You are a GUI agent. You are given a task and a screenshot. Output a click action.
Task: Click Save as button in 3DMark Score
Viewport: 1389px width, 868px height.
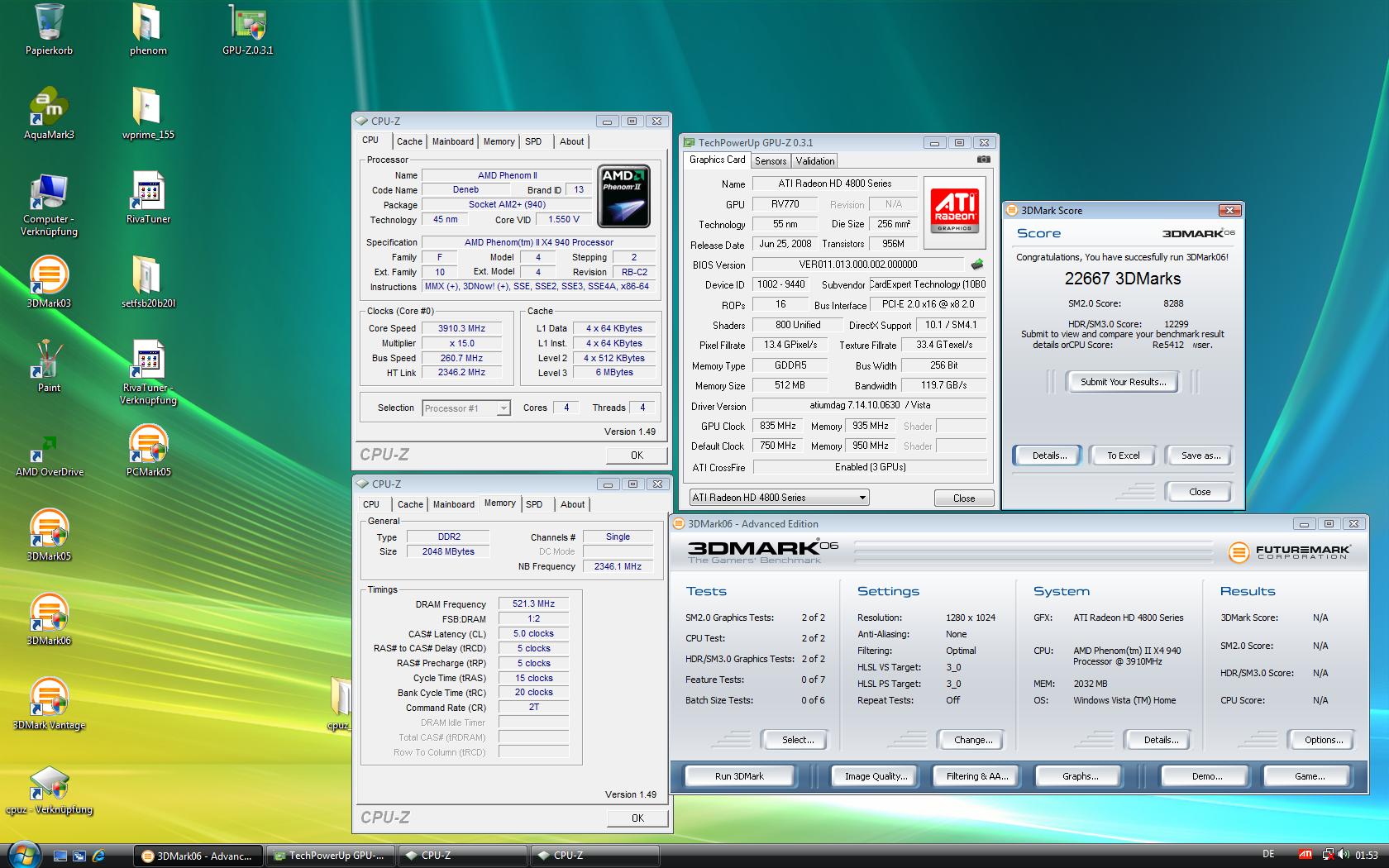pyautogui.click(x=1200, y=455)
